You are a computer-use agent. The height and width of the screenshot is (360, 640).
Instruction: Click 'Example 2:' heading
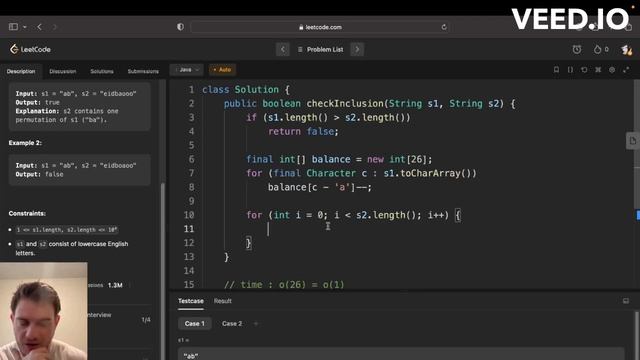pos(25,143)
